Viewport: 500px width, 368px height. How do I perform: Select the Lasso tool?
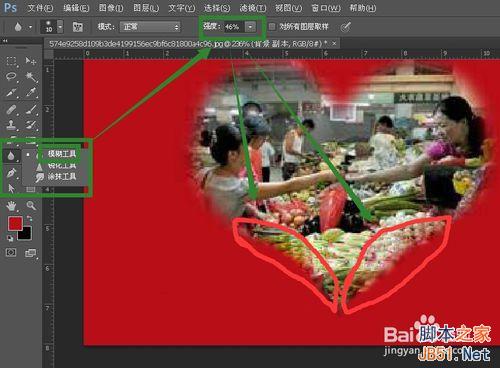coord(11,77)
